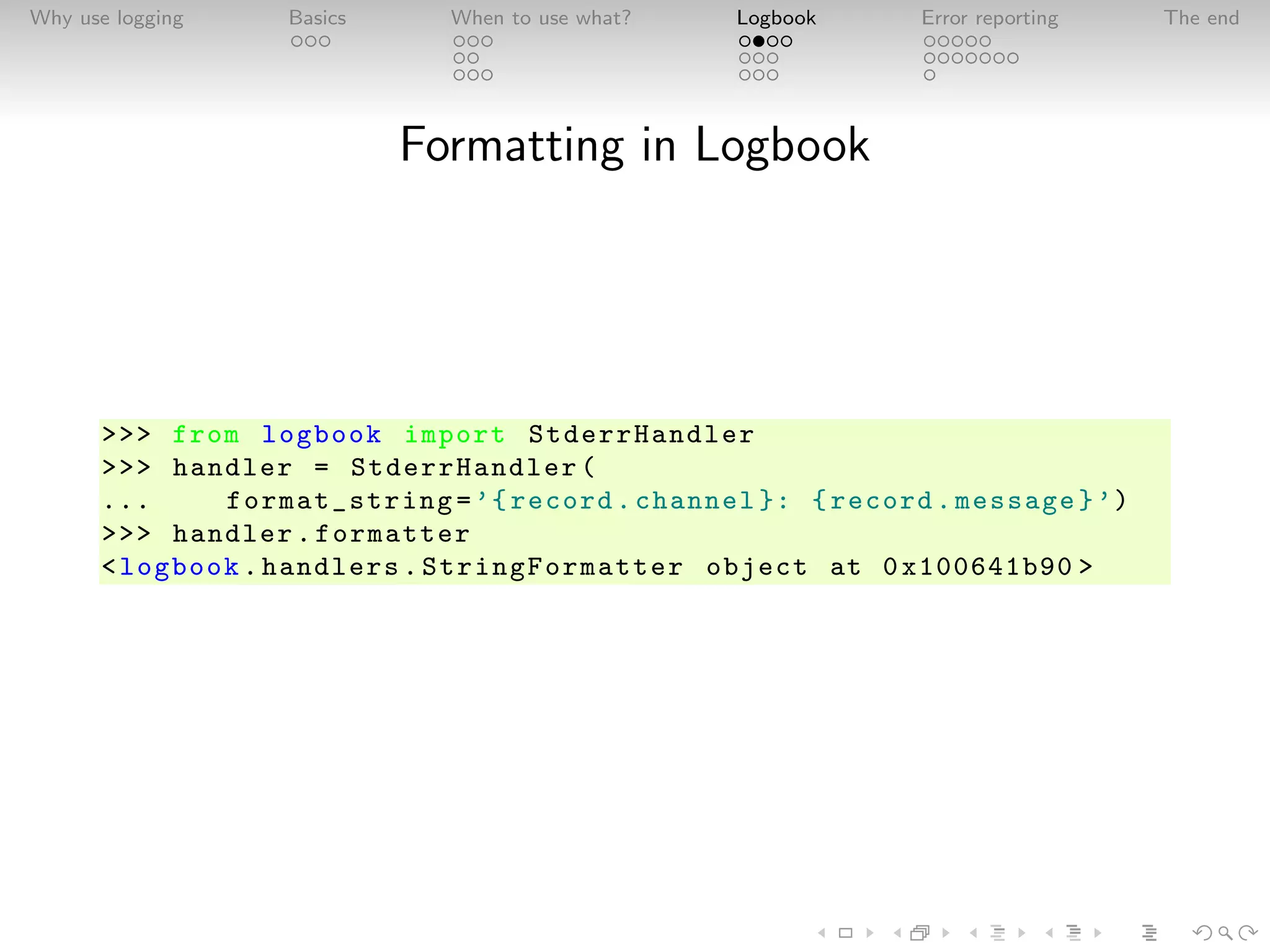The height and width of the screenshot is (952, 1270).
Task: Select last dot in Logbook bottom row
Action: [x=773, y=75]
